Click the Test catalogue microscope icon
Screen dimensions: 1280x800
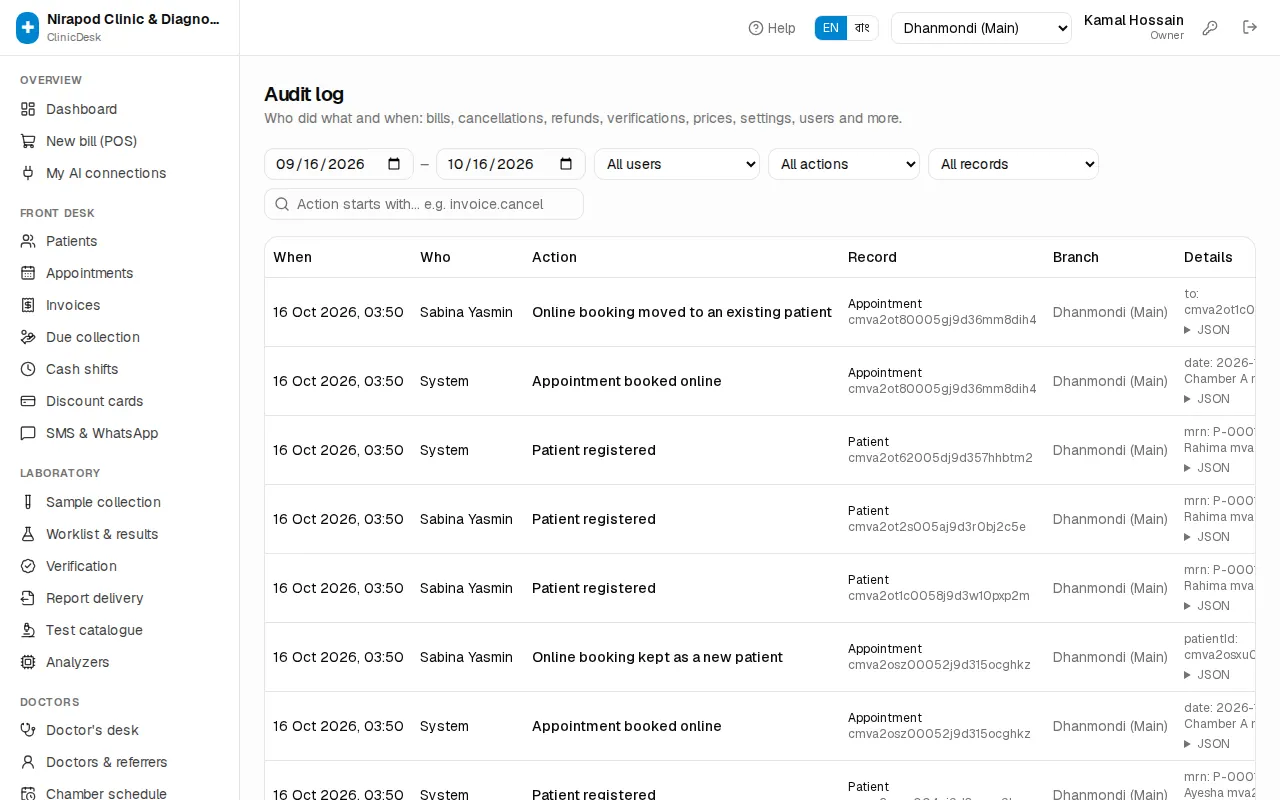pyautogui.click(x=28, y=630)
